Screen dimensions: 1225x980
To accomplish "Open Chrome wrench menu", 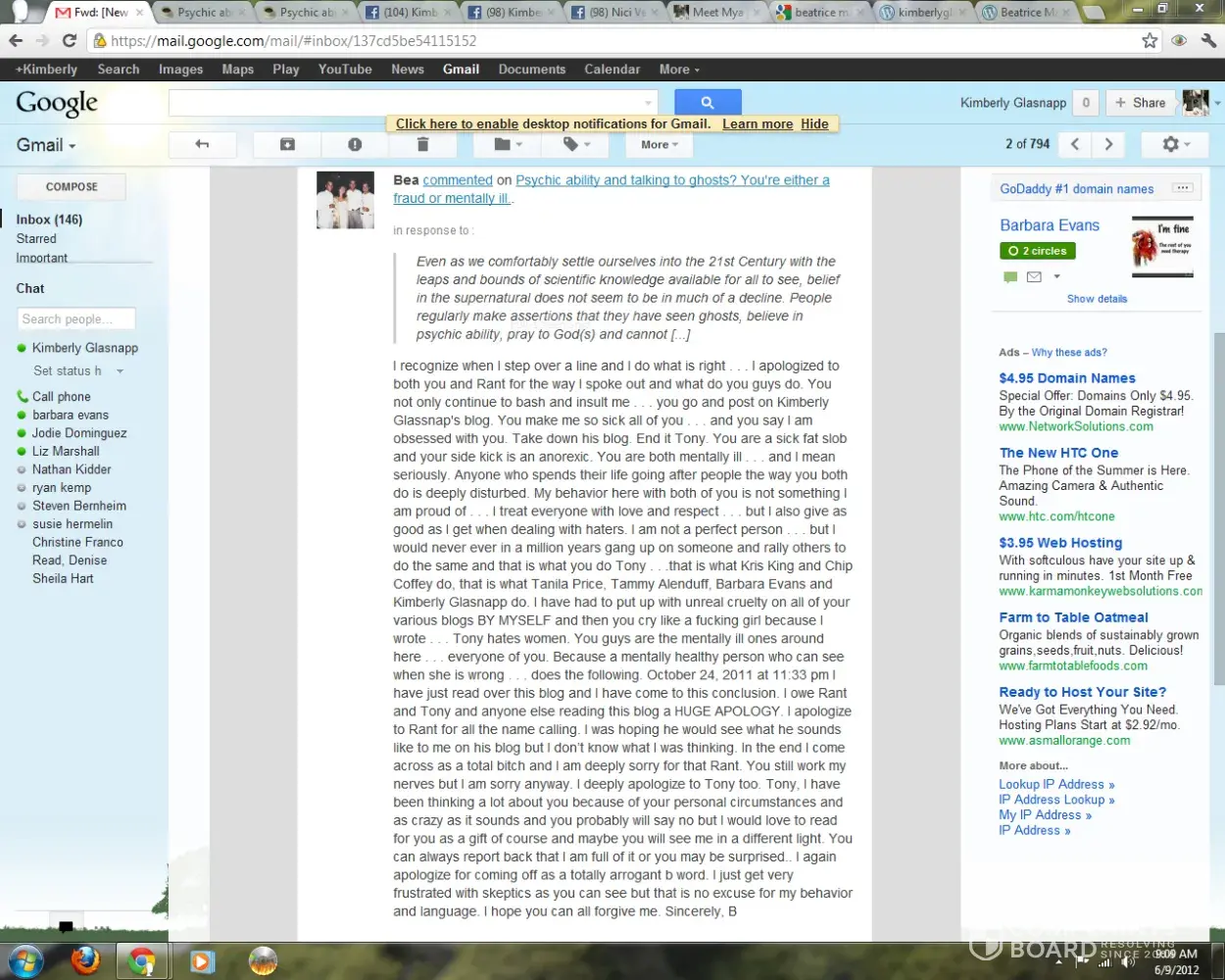I will click(1207, 41).
